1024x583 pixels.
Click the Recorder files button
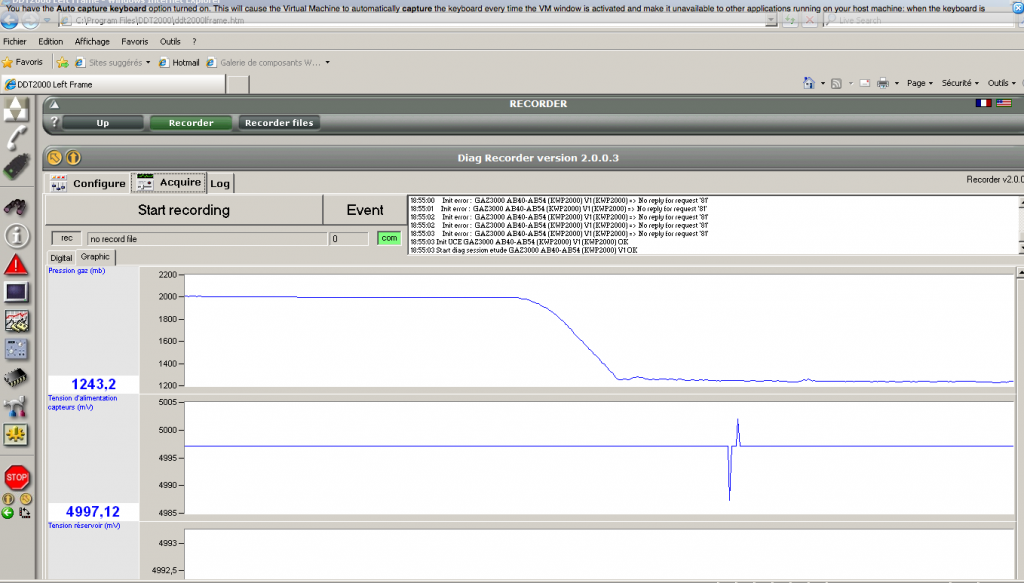point(279,123)
